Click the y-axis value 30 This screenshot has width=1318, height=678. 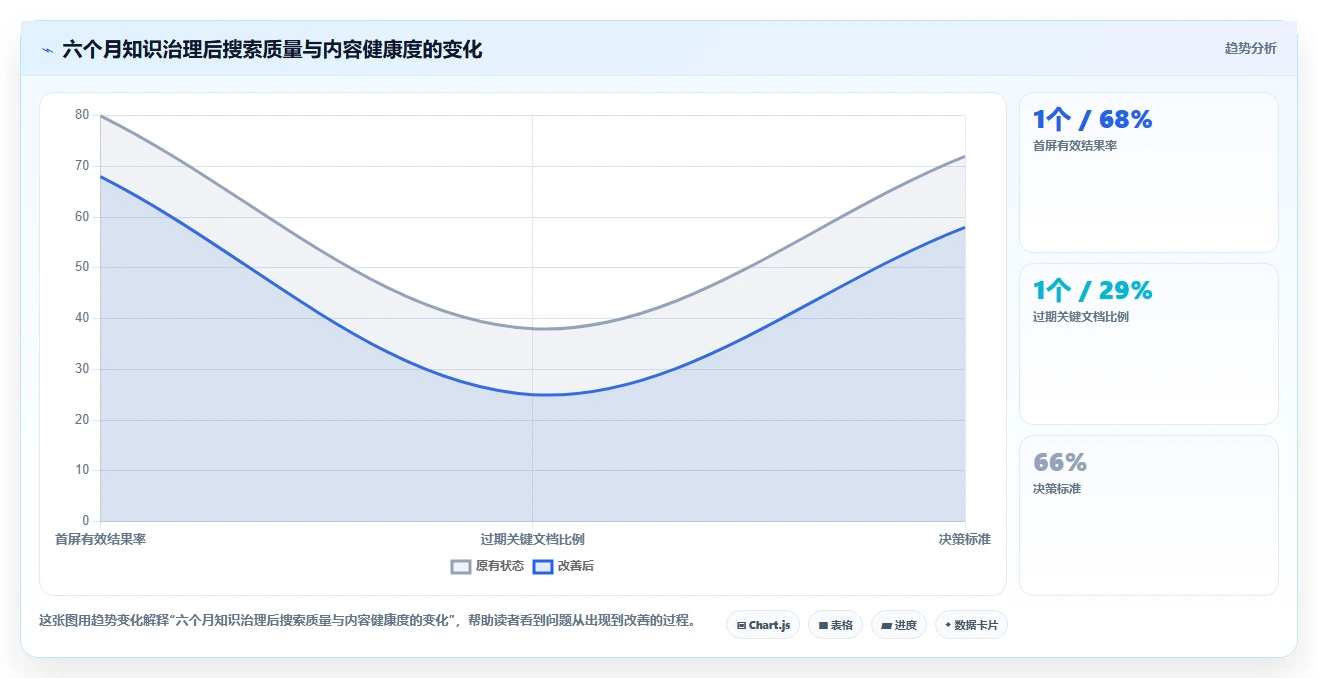[82, 369]
